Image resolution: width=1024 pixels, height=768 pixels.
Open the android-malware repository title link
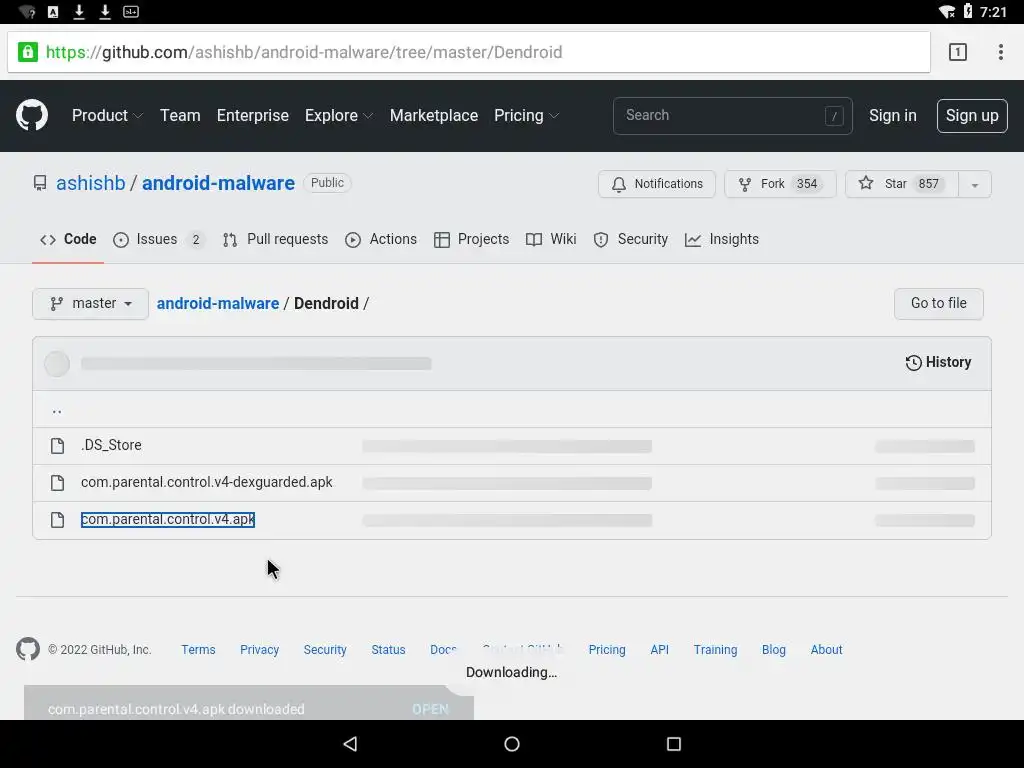pos(218,183)
